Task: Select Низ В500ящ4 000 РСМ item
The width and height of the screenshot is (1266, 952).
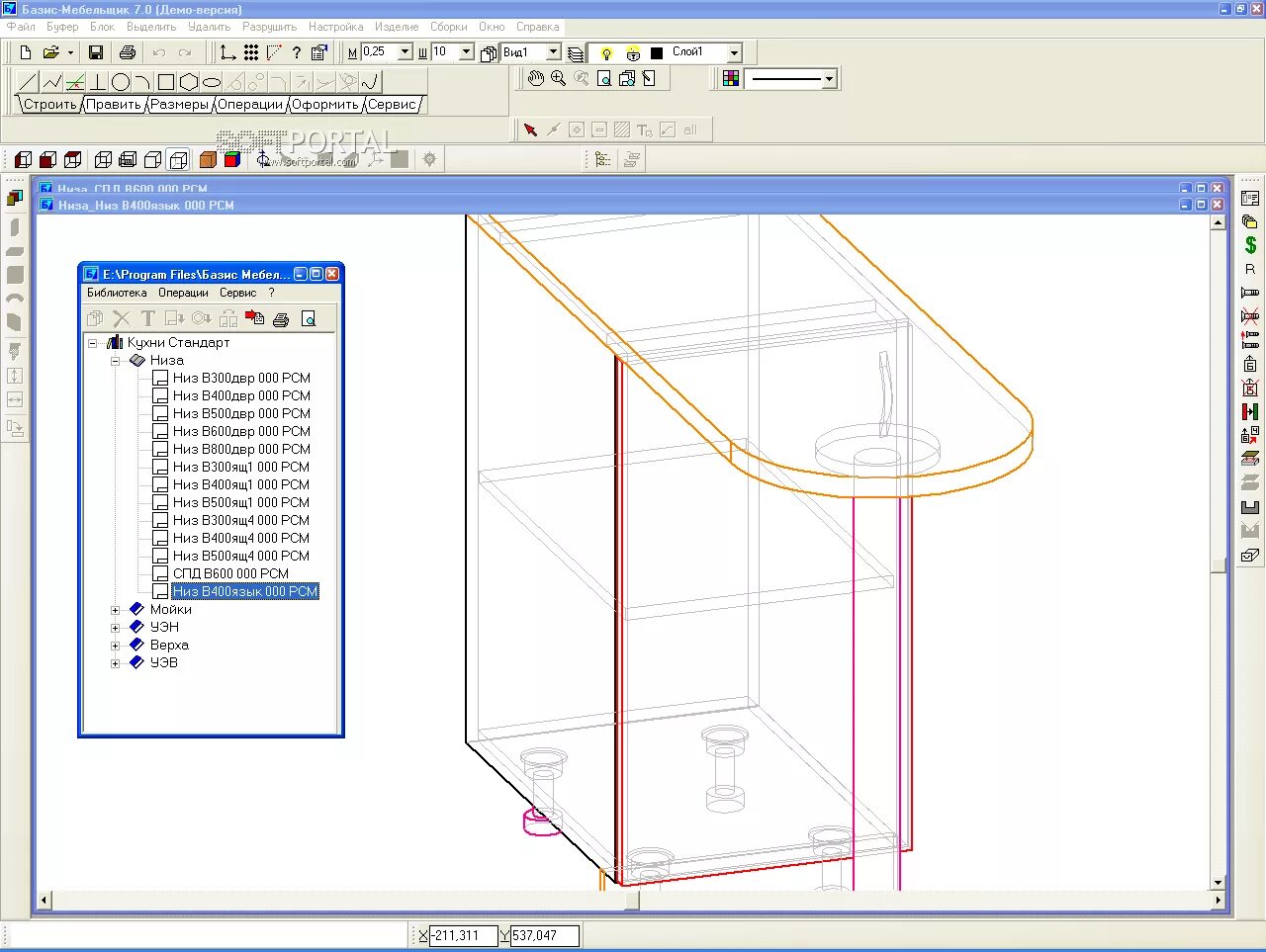Action: [241, 556]
